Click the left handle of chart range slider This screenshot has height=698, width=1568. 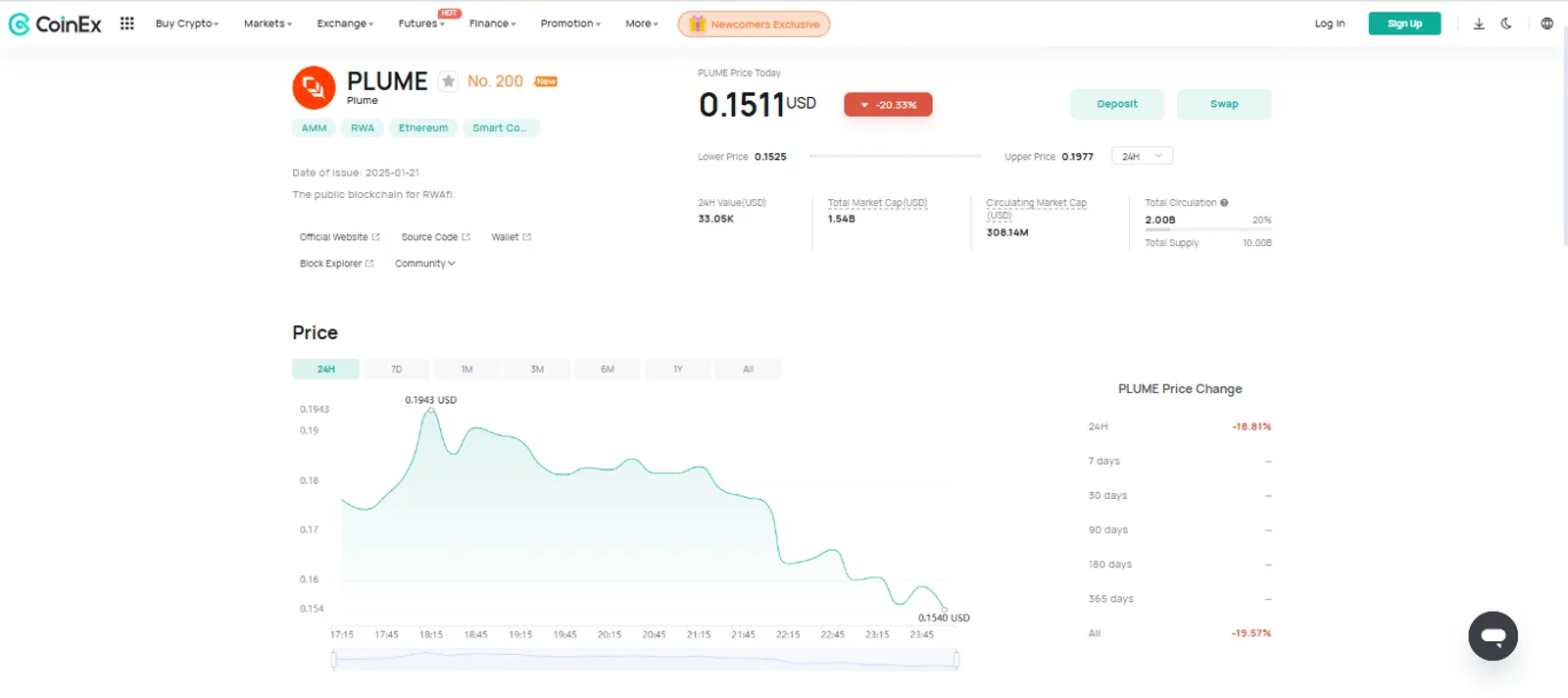334,660
